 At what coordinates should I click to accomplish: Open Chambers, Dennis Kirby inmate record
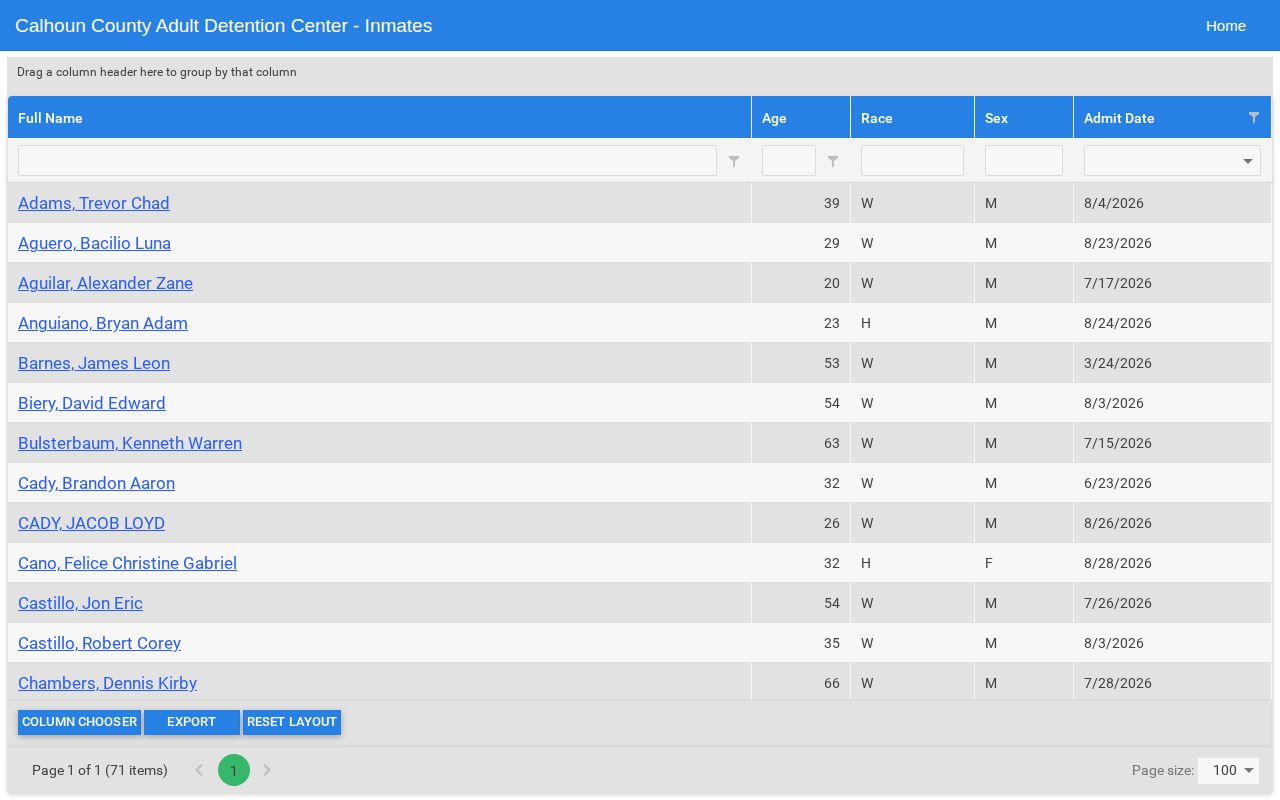pyautogui.click(x=107, y=683)
